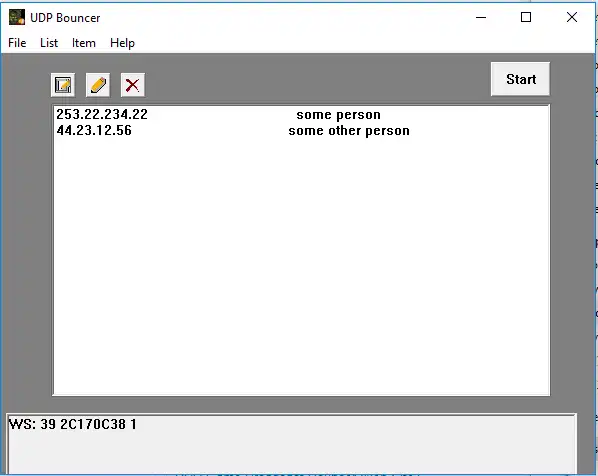Minimize the UDP Bouncer window
This screenshot has height=476, width=598.
click(481, 17)
